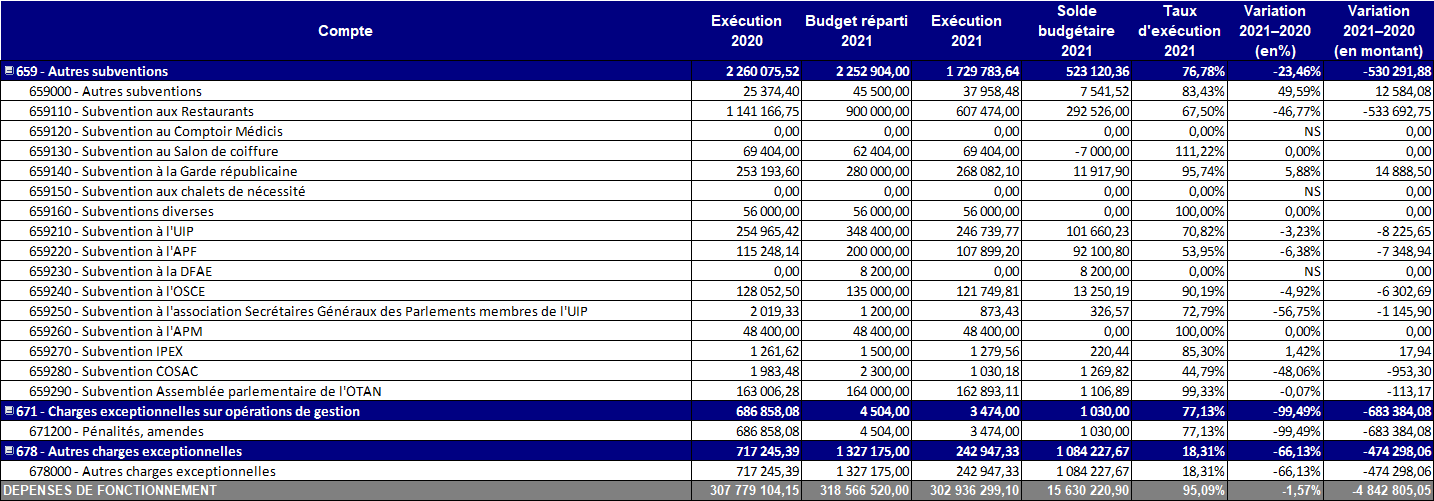Select the DEPENSES DE FONCTIONNEMENT total row label

pos(108,490)
